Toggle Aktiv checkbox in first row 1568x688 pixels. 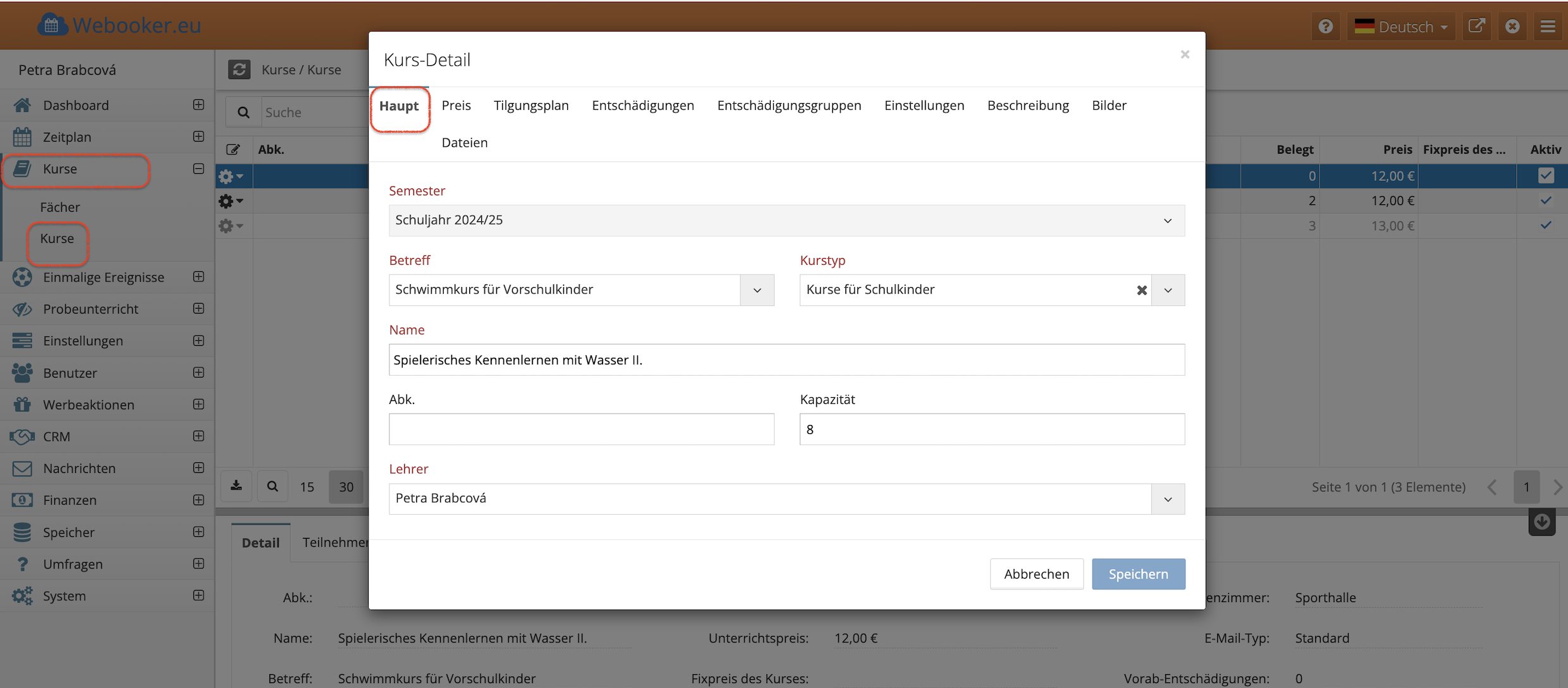pos(1545,176)
